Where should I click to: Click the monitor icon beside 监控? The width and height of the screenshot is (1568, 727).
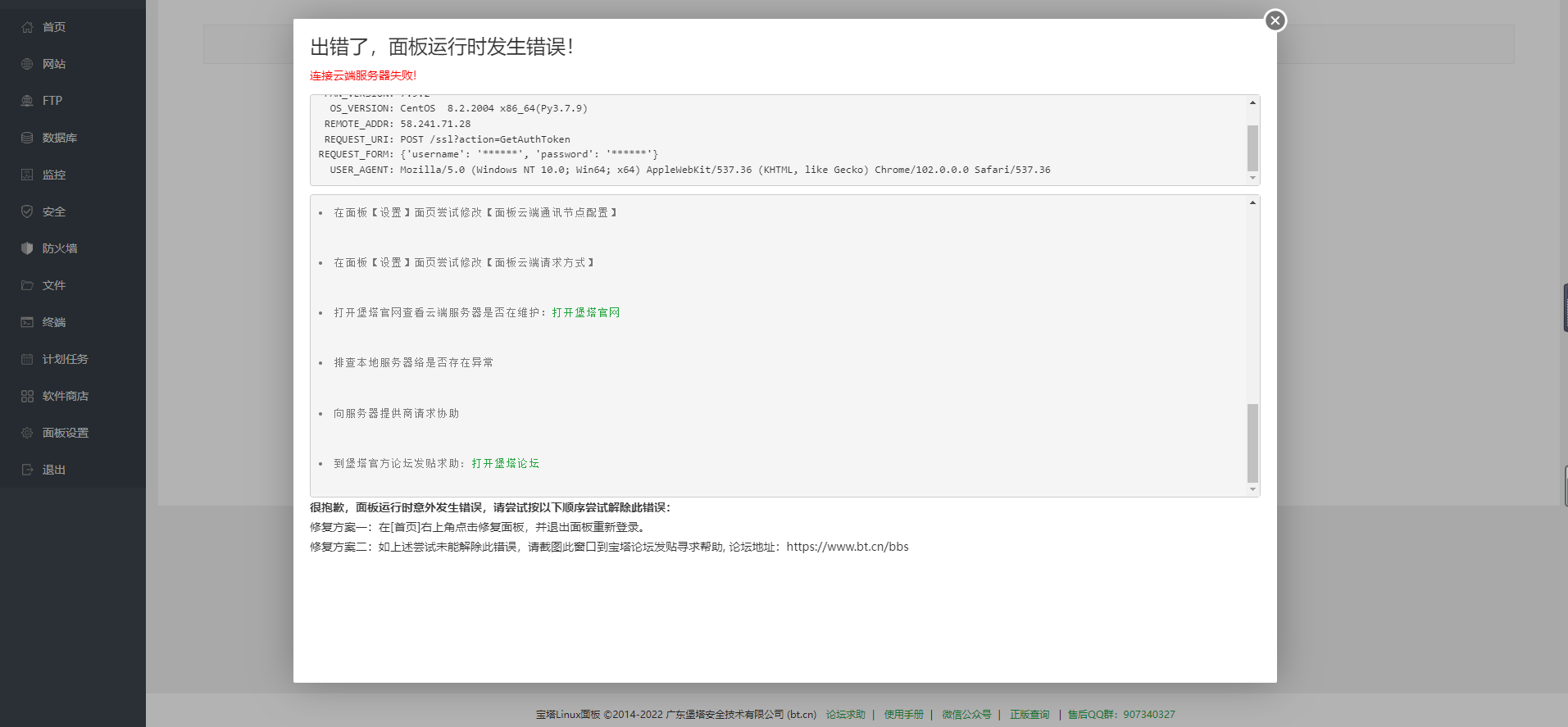(27, 175)
